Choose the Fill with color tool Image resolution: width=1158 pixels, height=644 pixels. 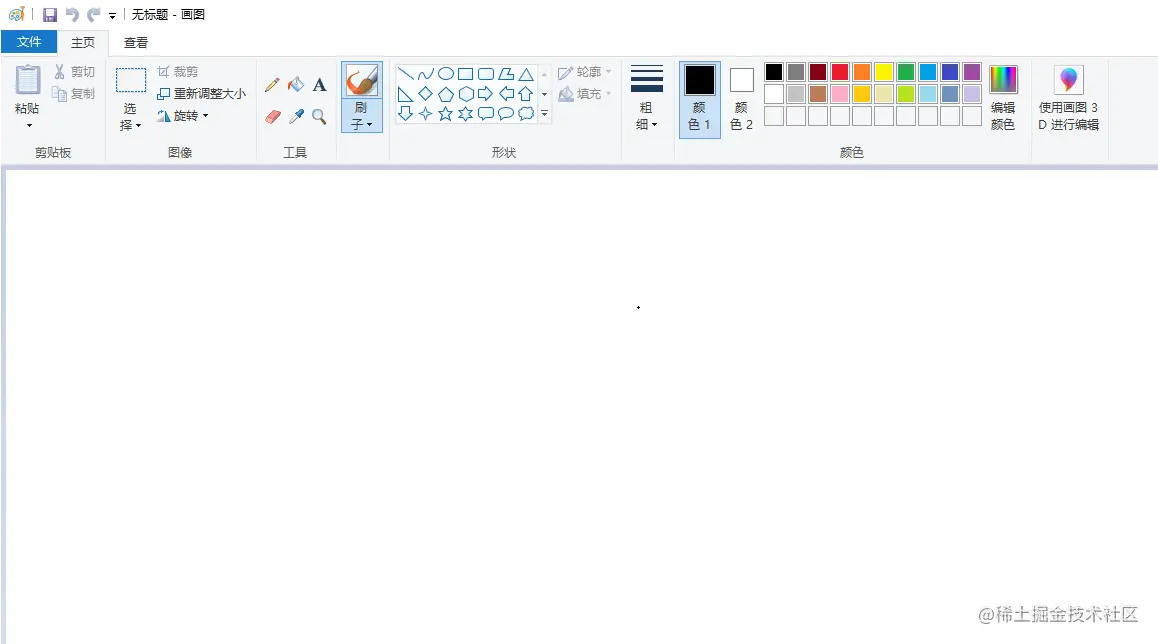coord(296,85)
